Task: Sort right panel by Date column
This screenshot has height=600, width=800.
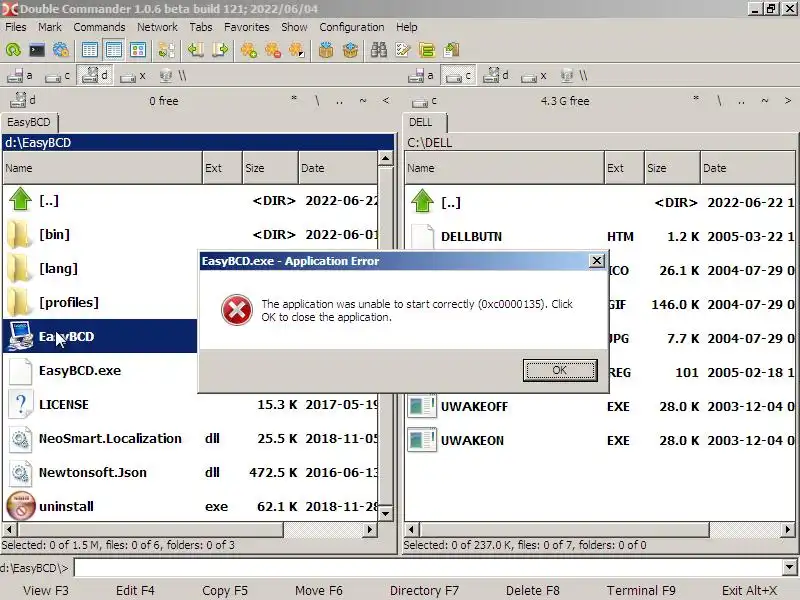Action: pyautogui.click(x=749, y=168)
